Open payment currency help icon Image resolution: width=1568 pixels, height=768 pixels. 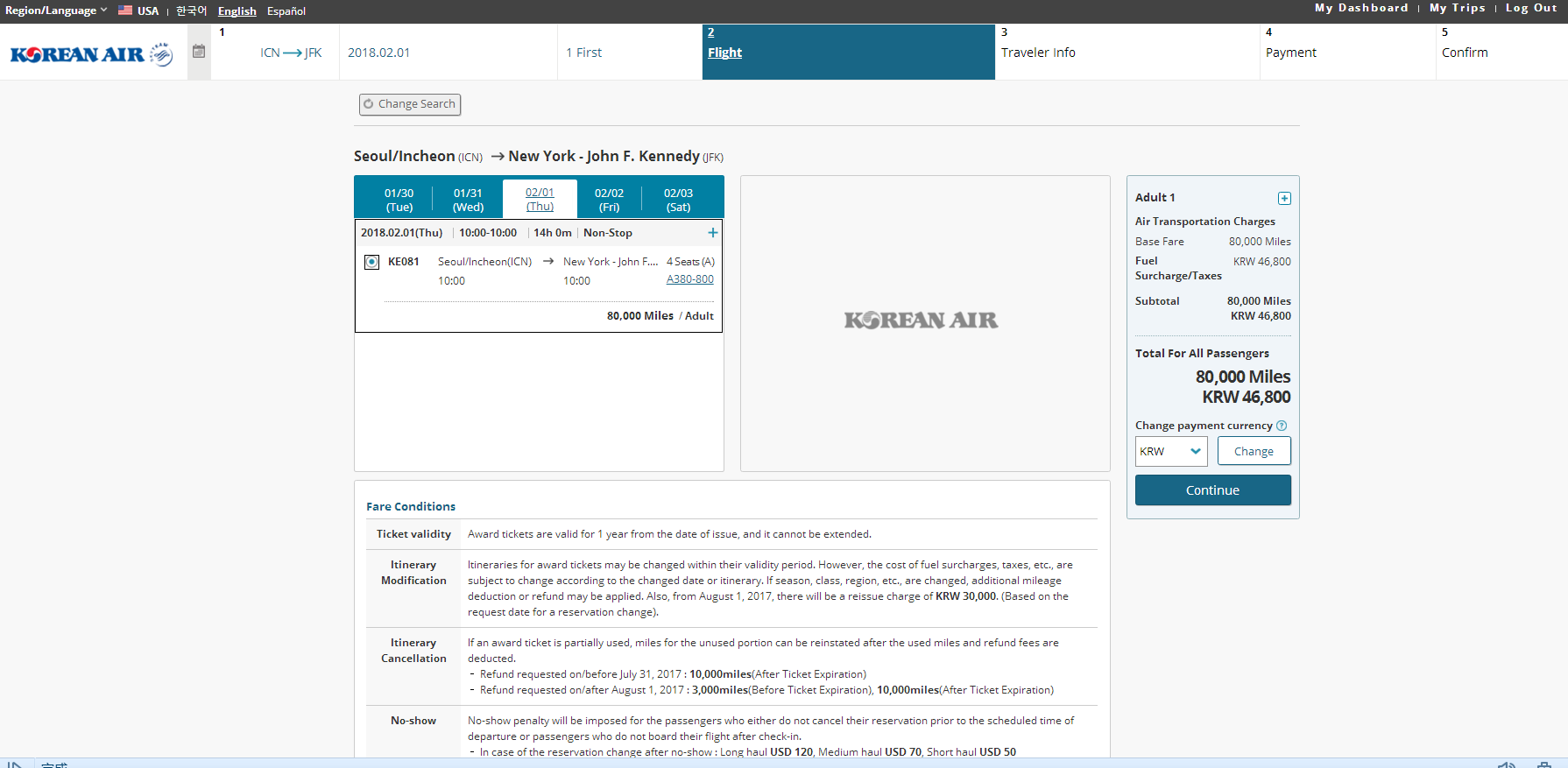[1282, 426]
